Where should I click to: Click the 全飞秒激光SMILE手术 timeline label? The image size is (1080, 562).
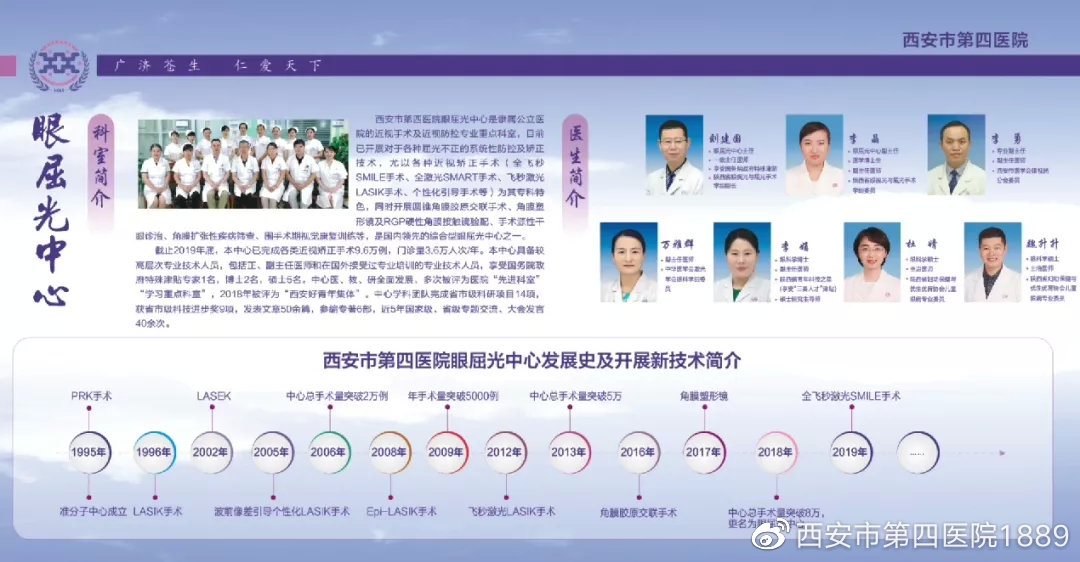click(850, 396)
